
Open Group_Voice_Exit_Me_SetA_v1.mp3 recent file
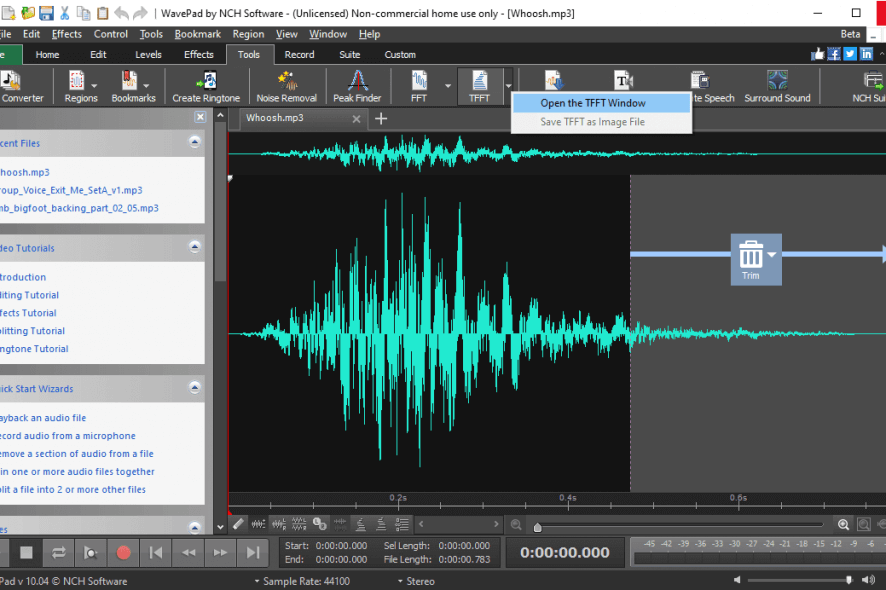(71, 190)
